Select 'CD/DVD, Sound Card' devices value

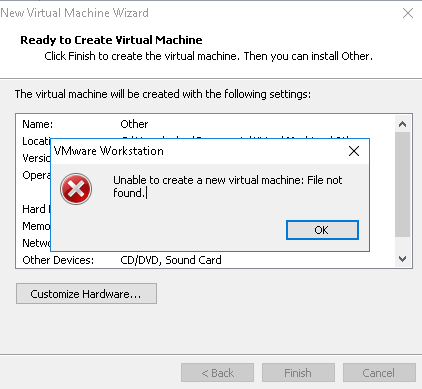[x=171, y=260]
